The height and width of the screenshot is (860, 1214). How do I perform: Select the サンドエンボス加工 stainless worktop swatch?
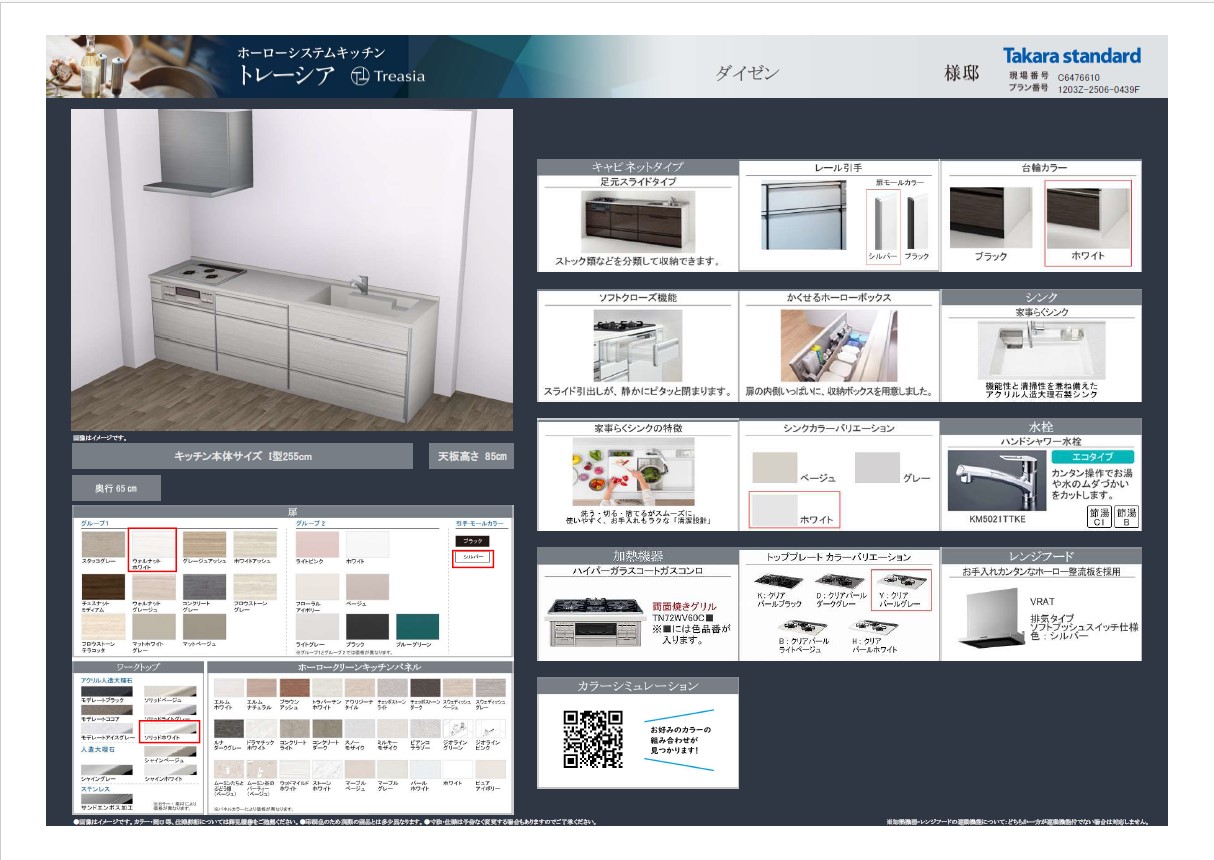[x=107, y=799]
